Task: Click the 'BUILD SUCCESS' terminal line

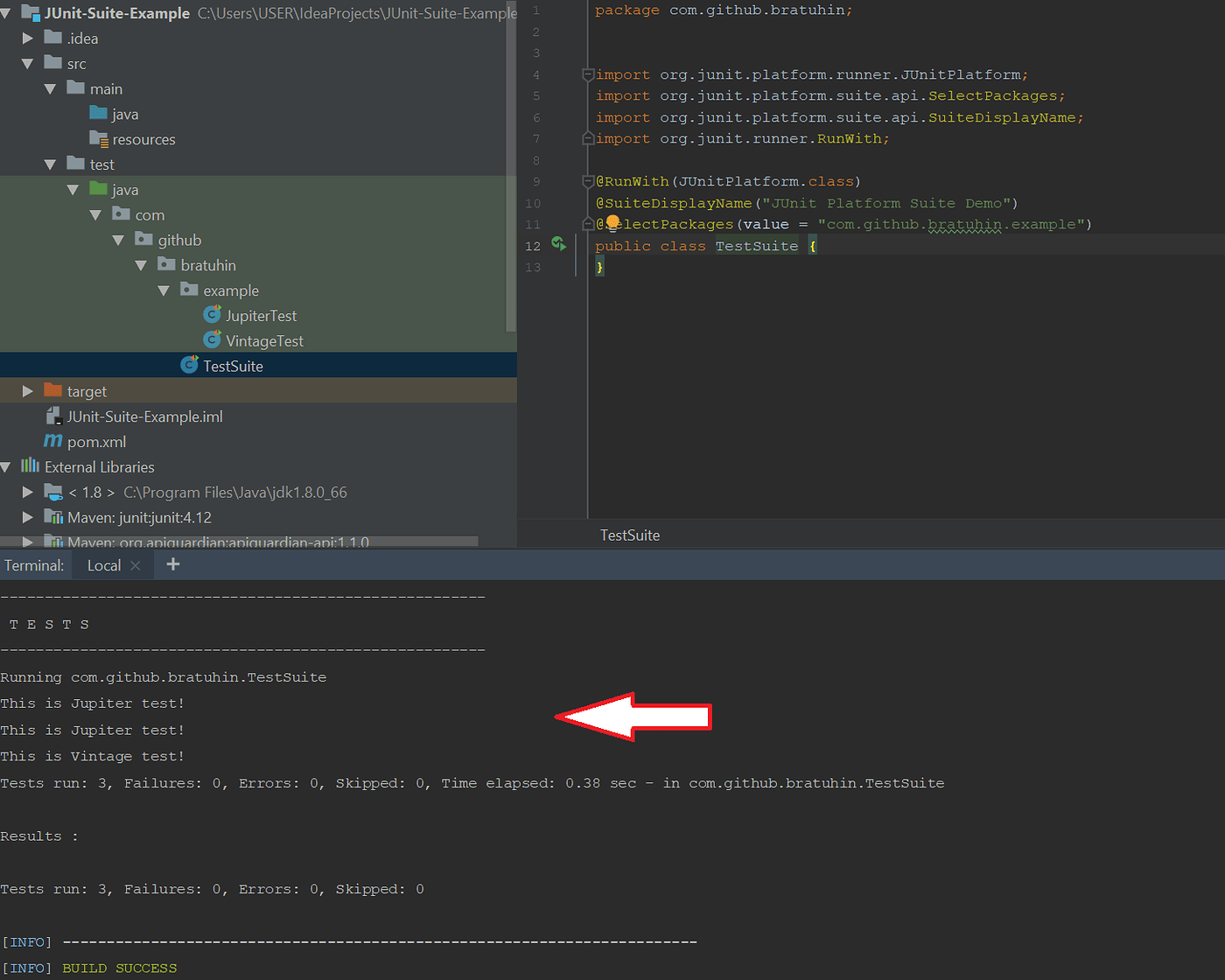Action: click(119, 969)
